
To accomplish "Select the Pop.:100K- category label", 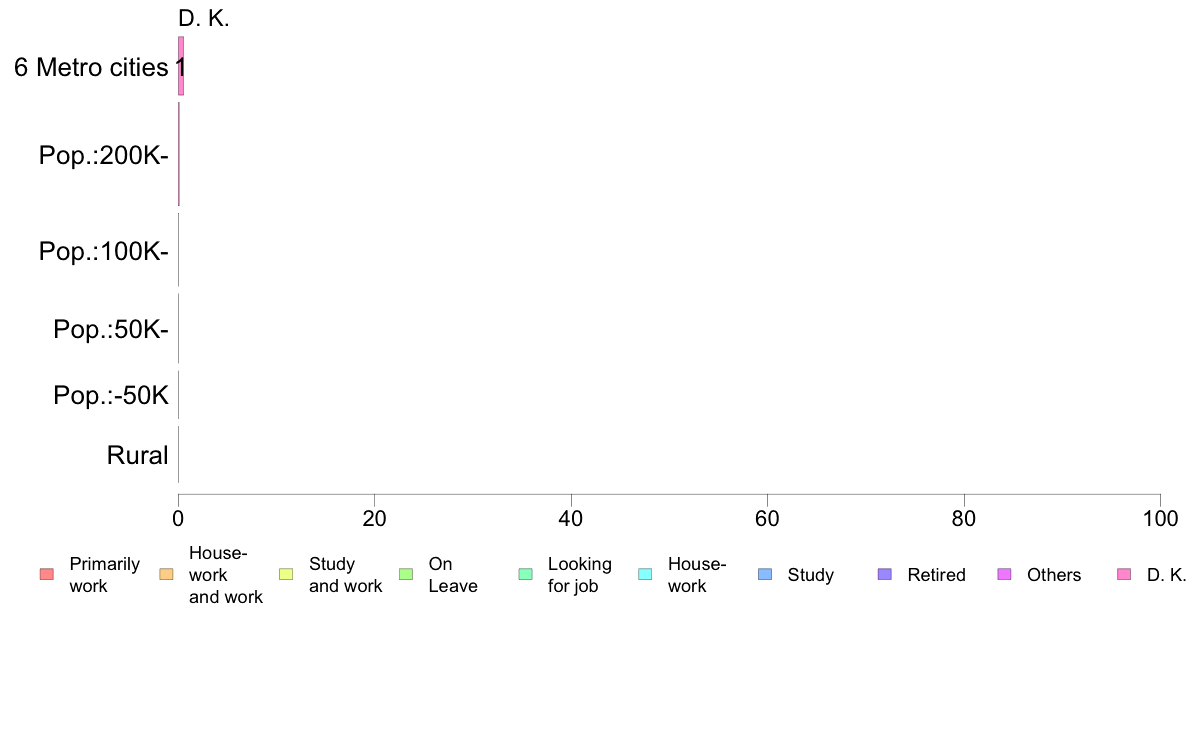I will 104,251.
